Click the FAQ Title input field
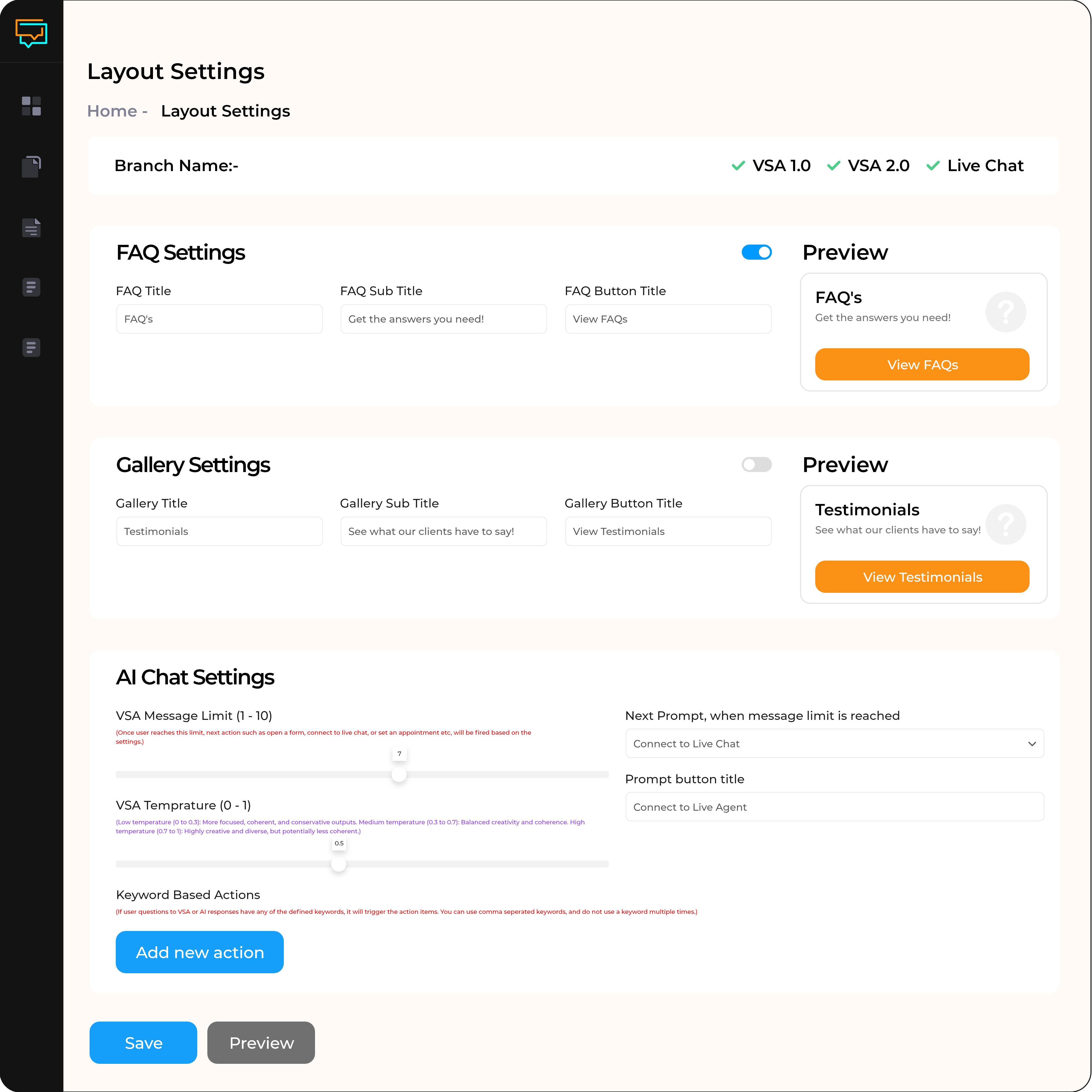Screen dimensions: 1092x1092 tap(218, 319)
